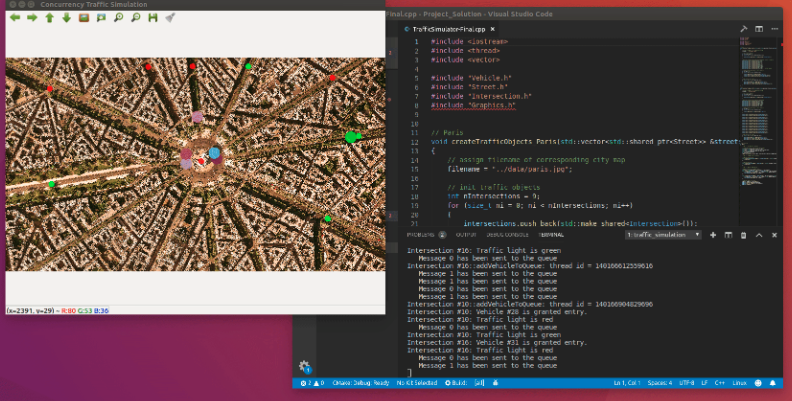Click the [all] build target in status bar
This screenshot has height=401, width=792.
click(479, 383)
